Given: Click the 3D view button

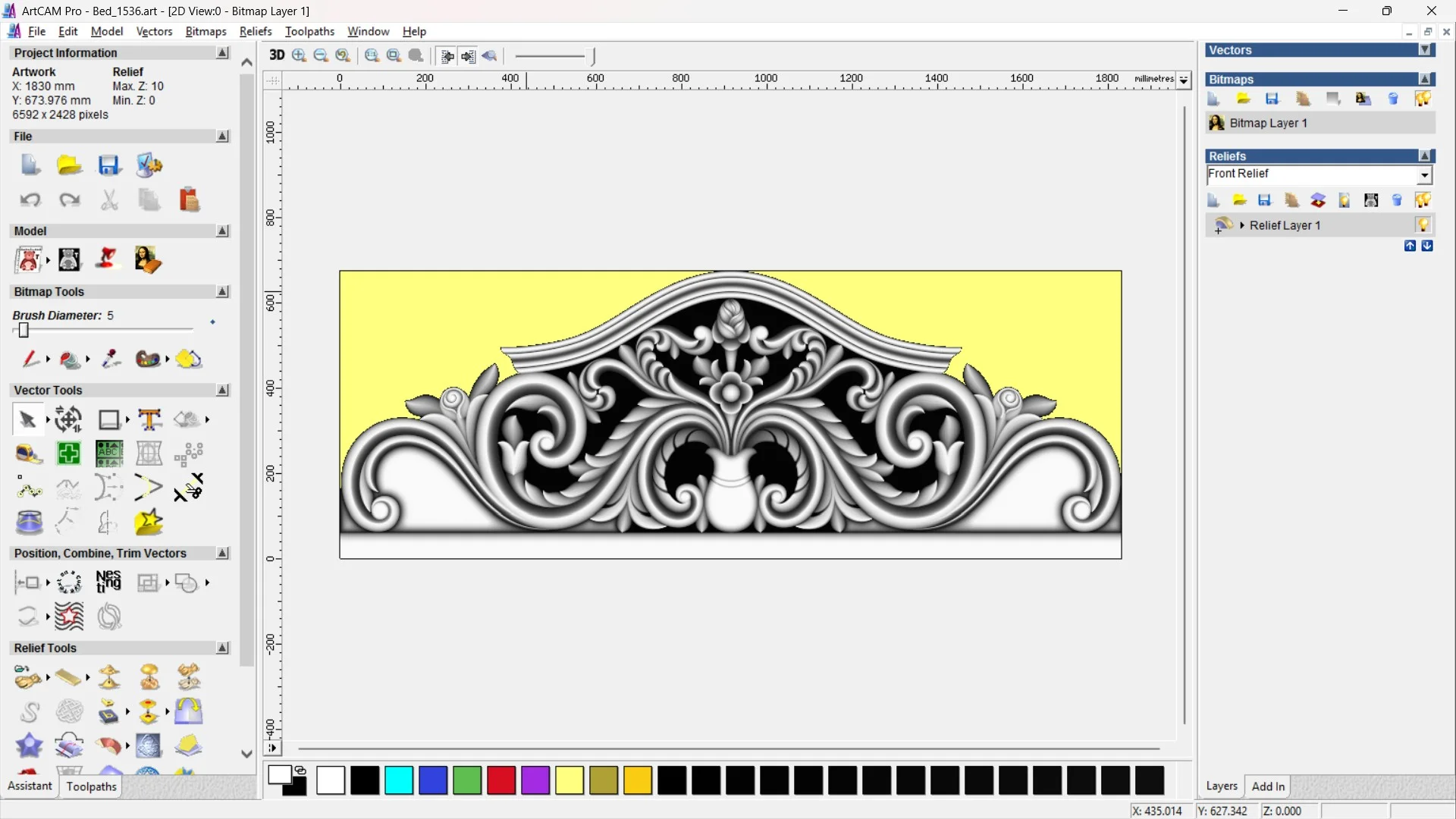Looking at the screenshot, I should [277, 55].
